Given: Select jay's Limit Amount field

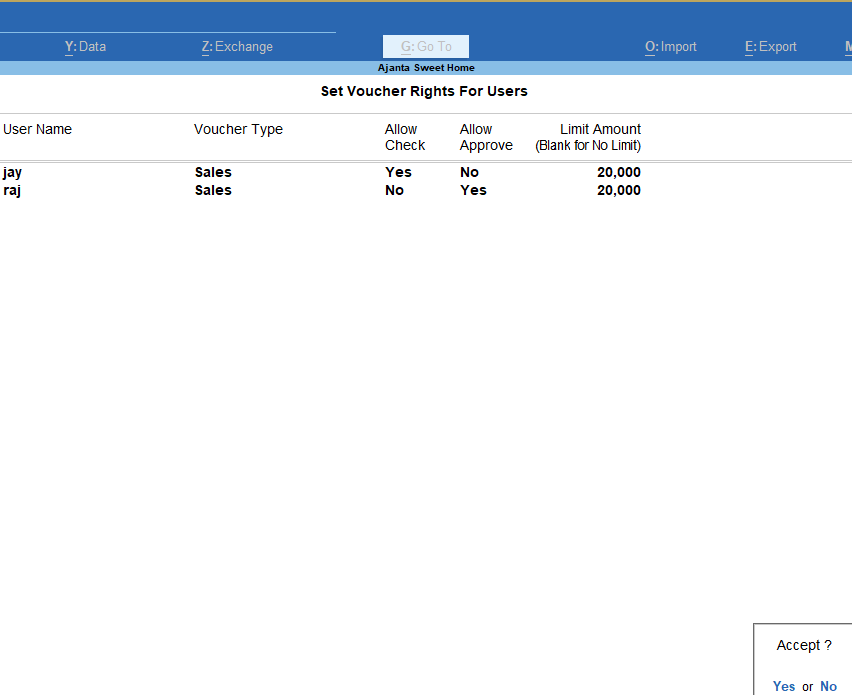Looking at the screenshot, I should 618,172.
